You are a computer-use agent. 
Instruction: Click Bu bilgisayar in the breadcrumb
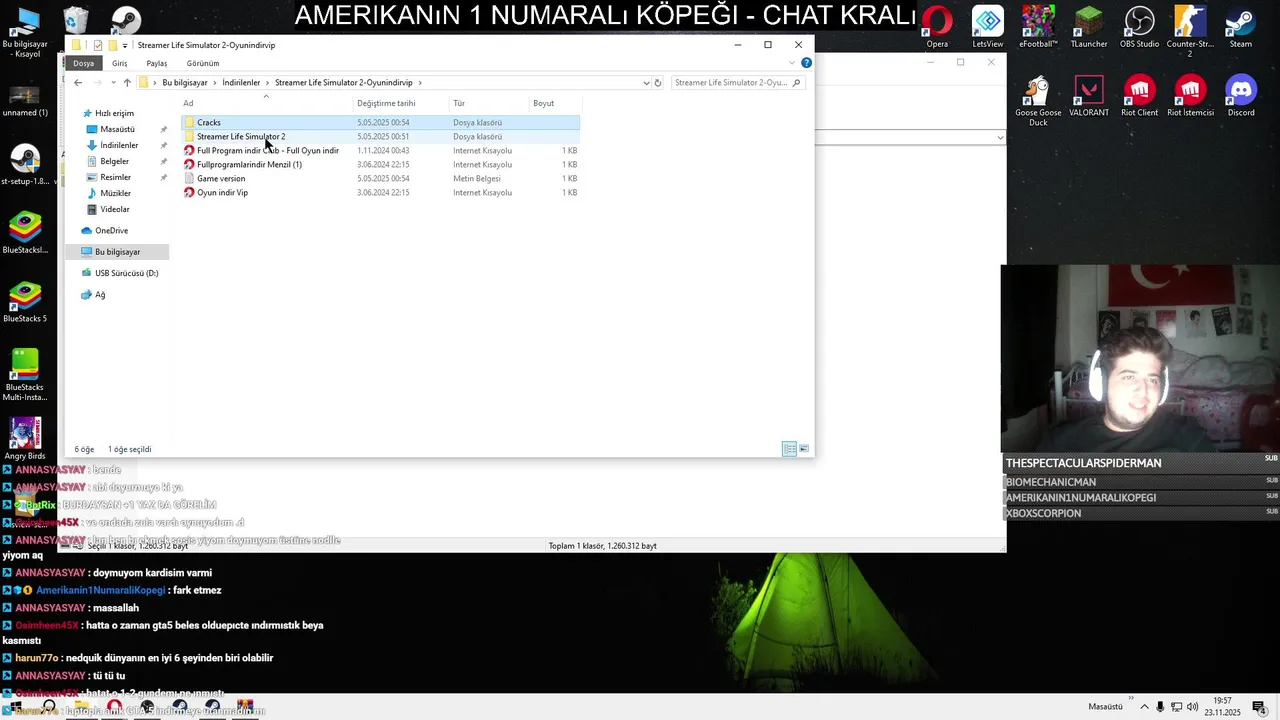[x=185, y=83]
